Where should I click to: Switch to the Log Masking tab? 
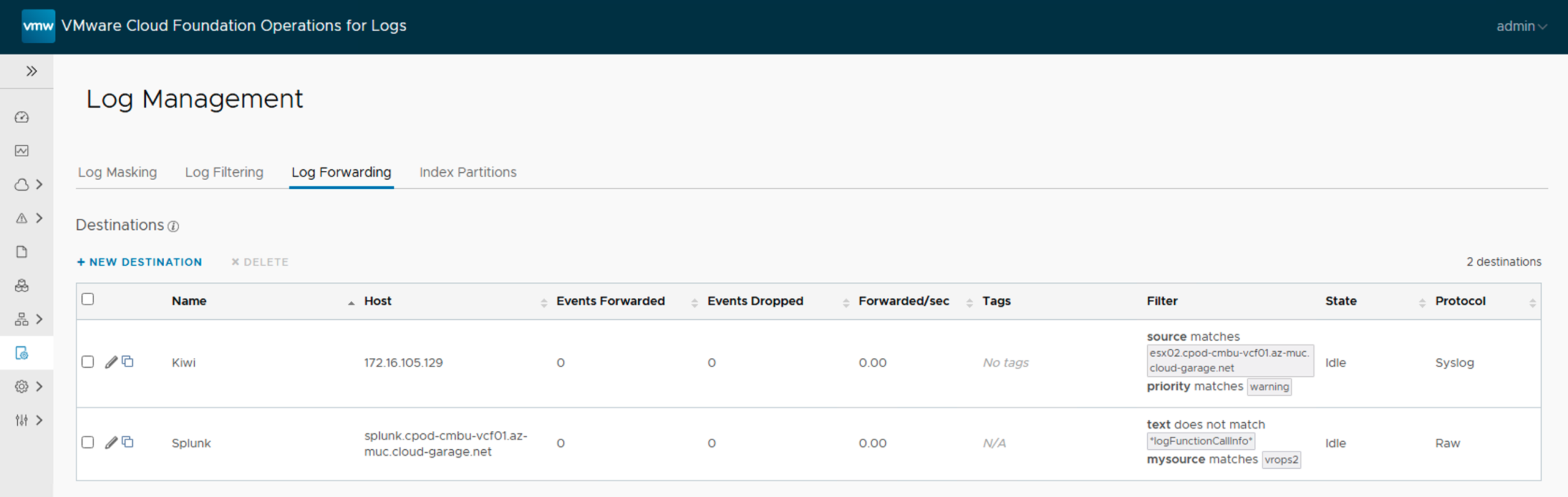[117, 172]
